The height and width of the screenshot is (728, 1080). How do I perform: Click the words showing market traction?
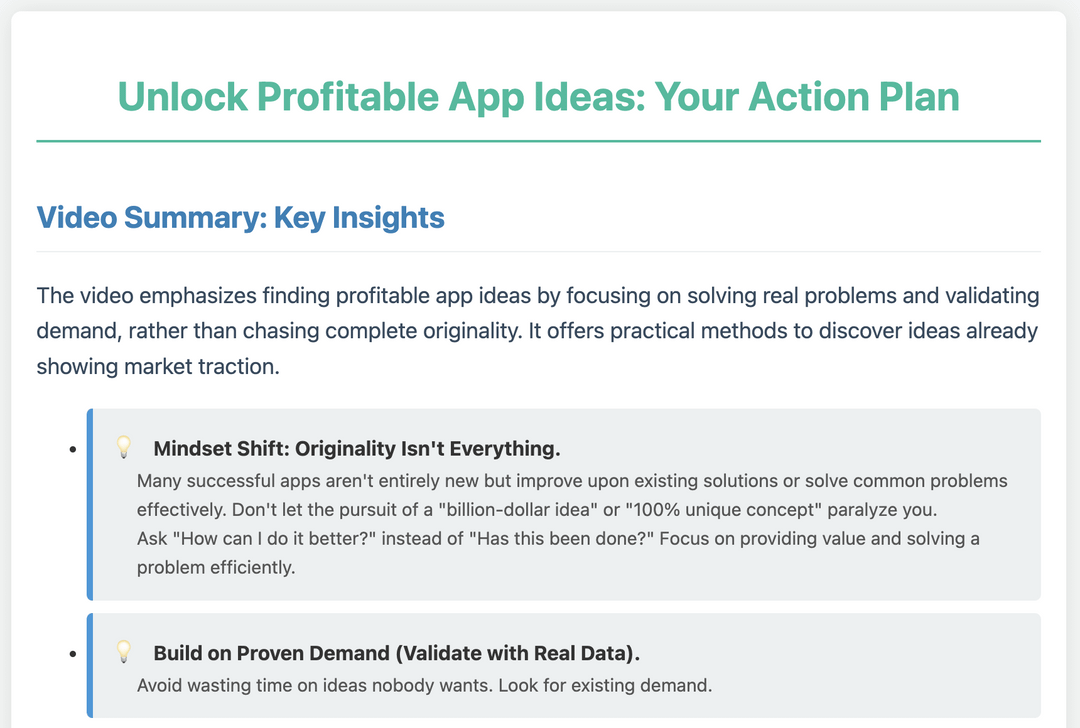pyautogui.click(x=158, y=366)
